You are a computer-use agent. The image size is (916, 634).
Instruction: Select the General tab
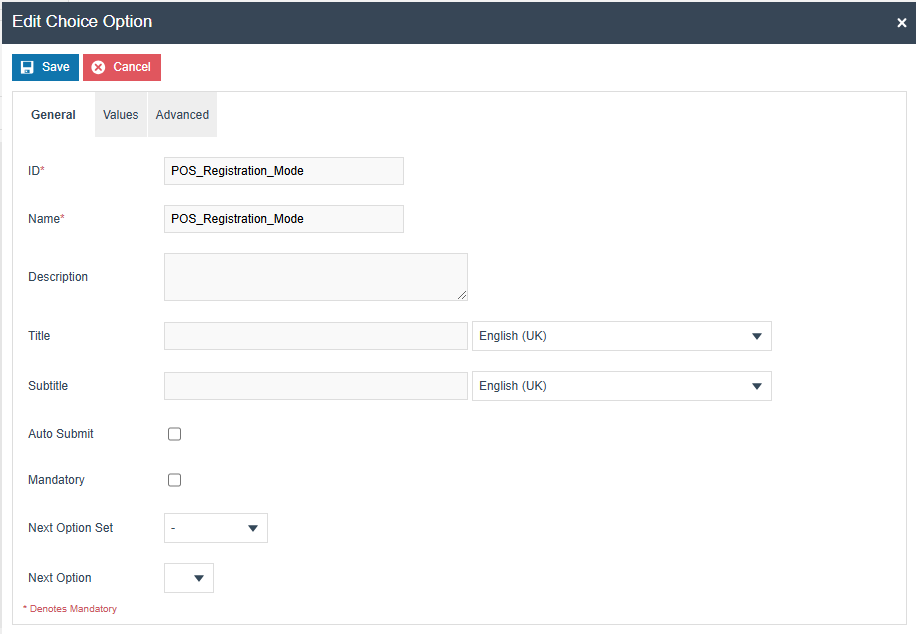pos(54,115)
